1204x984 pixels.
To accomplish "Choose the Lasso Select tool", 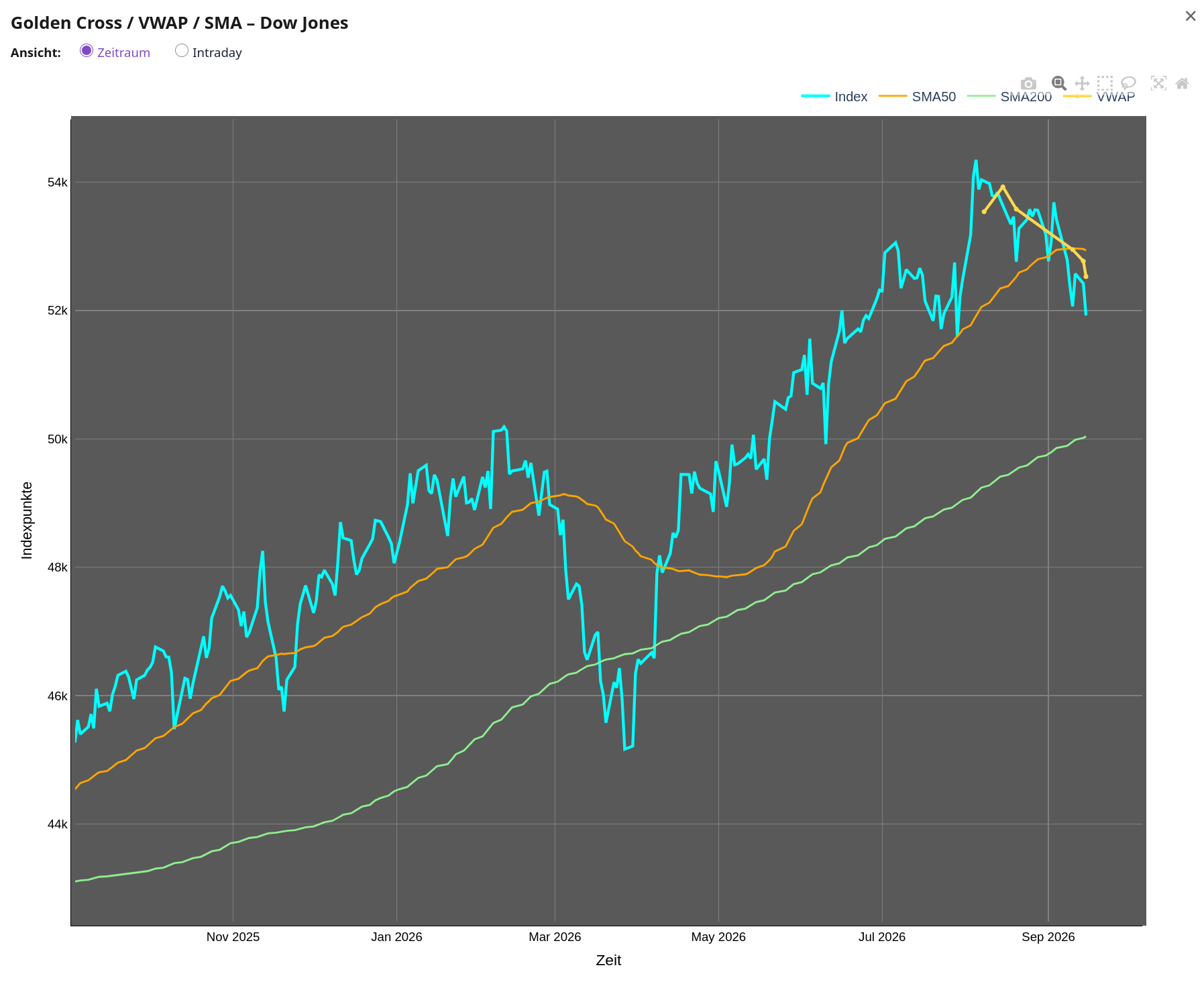I will click(x=1128, y=83).
